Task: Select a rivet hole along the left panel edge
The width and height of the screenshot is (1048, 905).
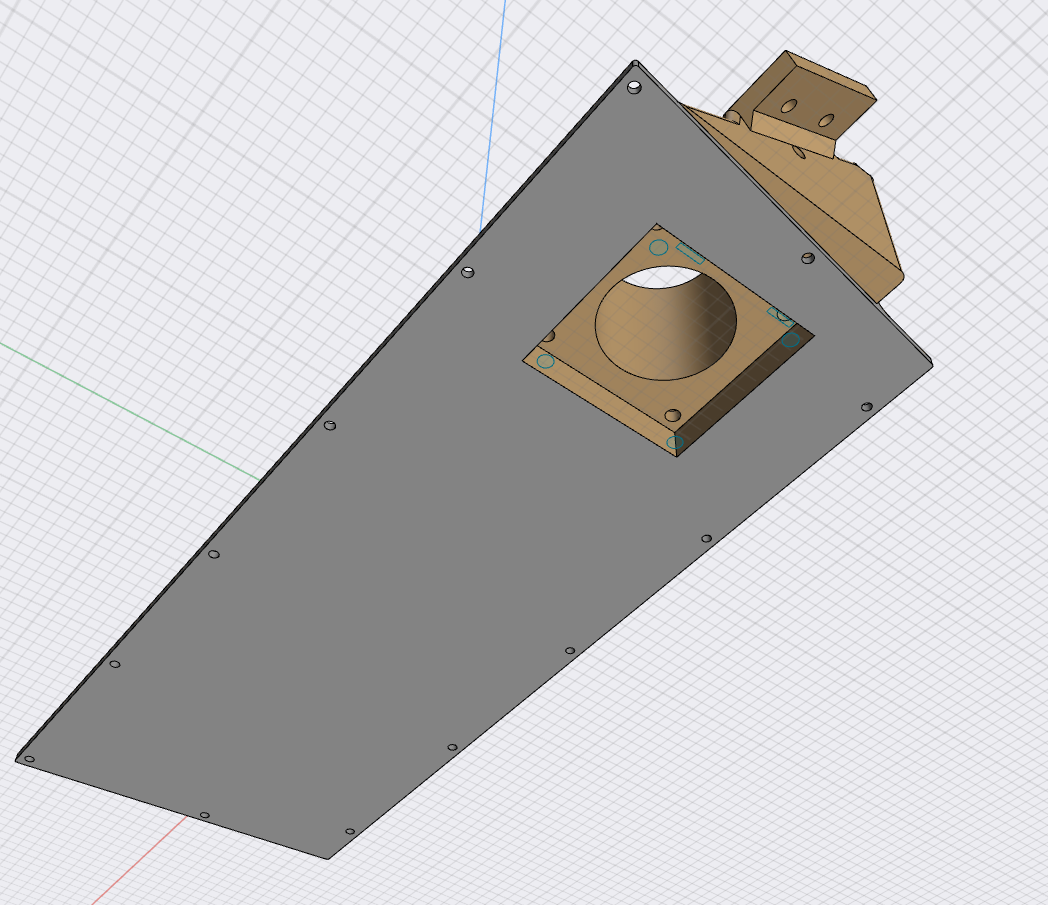Action: (328, 425)
